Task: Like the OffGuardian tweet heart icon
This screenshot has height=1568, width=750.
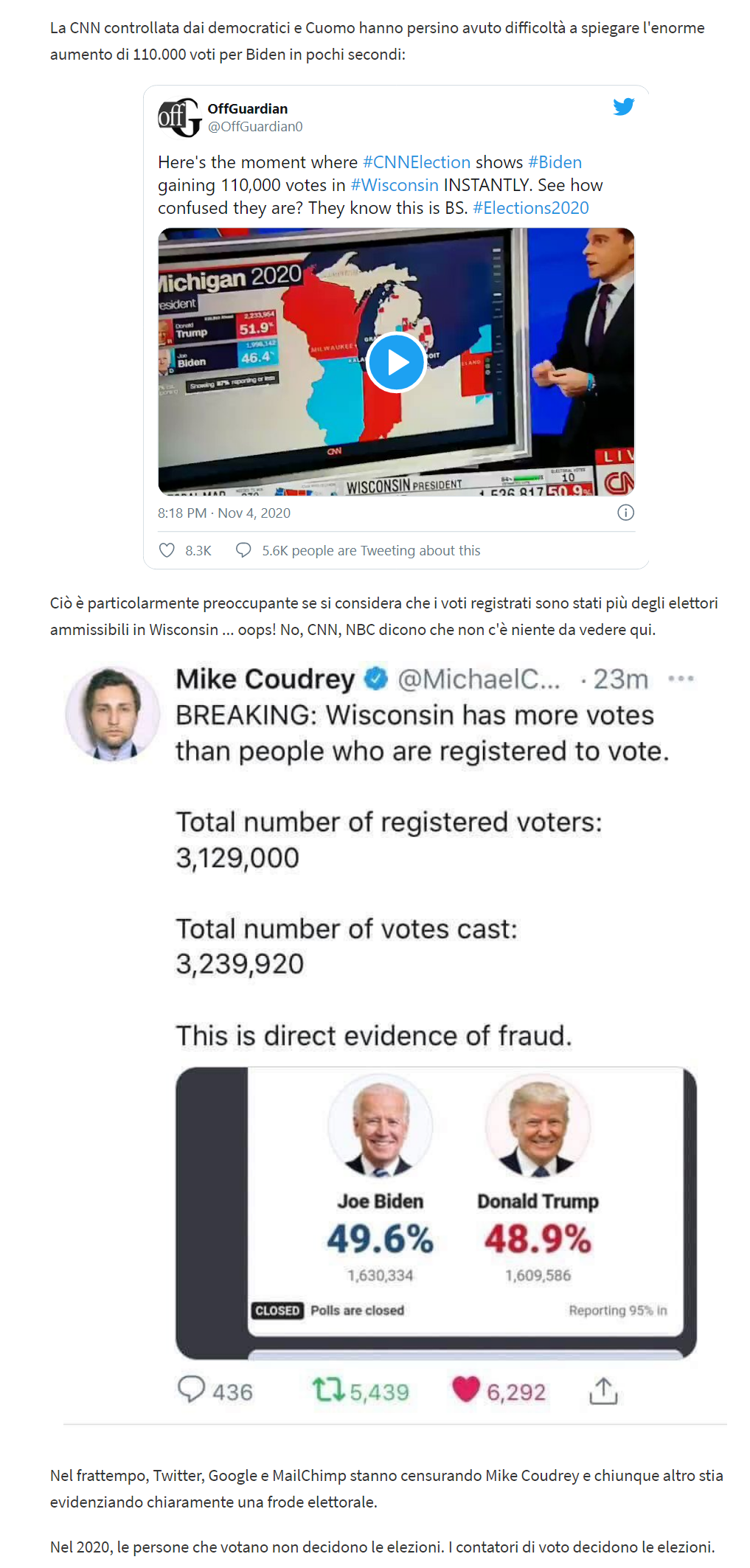Action: pos(167,550)
